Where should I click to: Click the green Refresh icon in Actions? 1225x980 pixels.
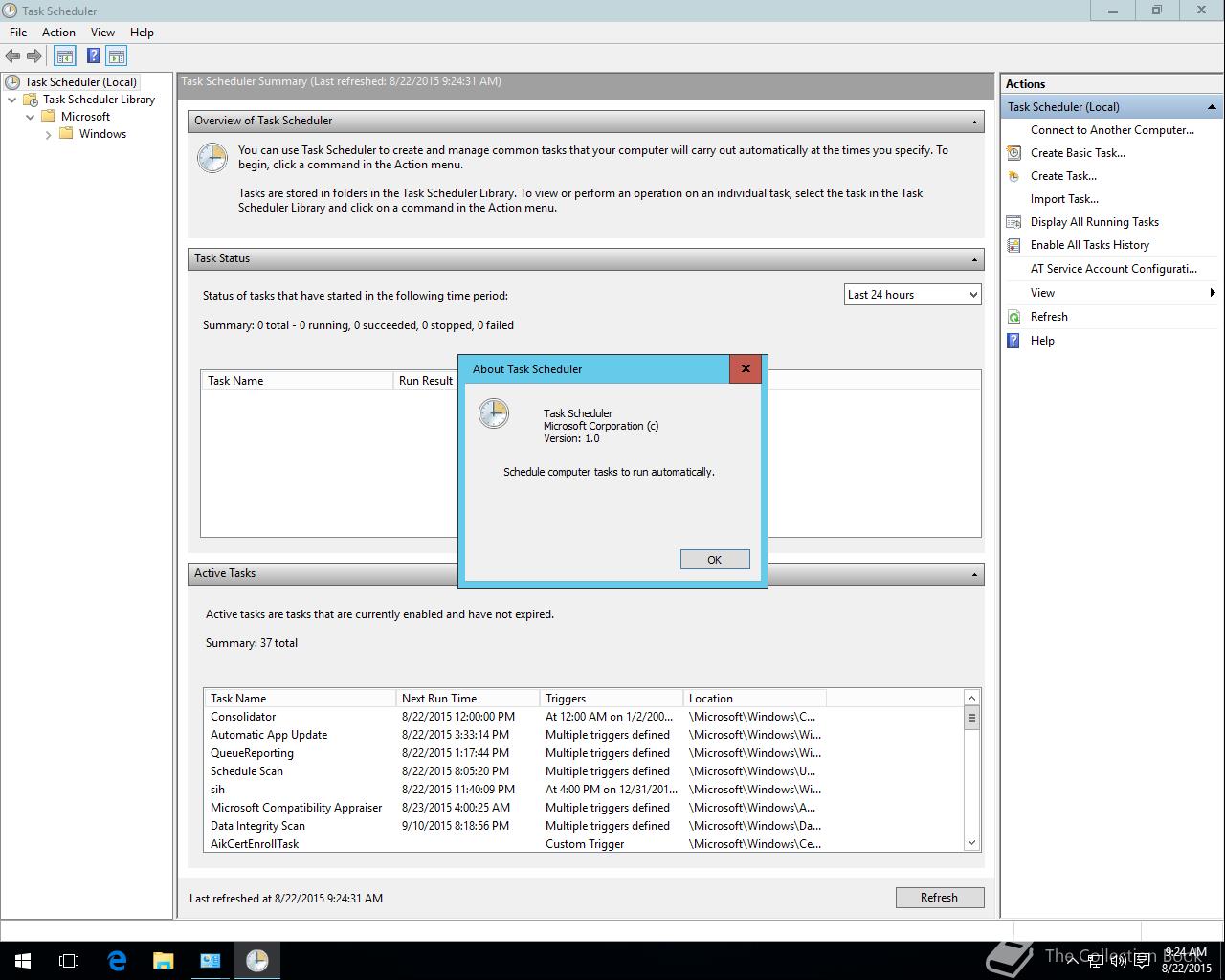pyautogui.click(x=1013, y=317)
